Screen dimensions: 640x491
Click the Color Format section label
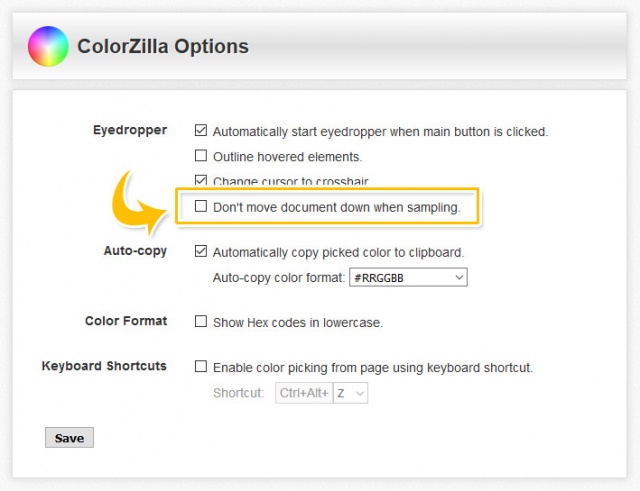click(x=126, y=321)
